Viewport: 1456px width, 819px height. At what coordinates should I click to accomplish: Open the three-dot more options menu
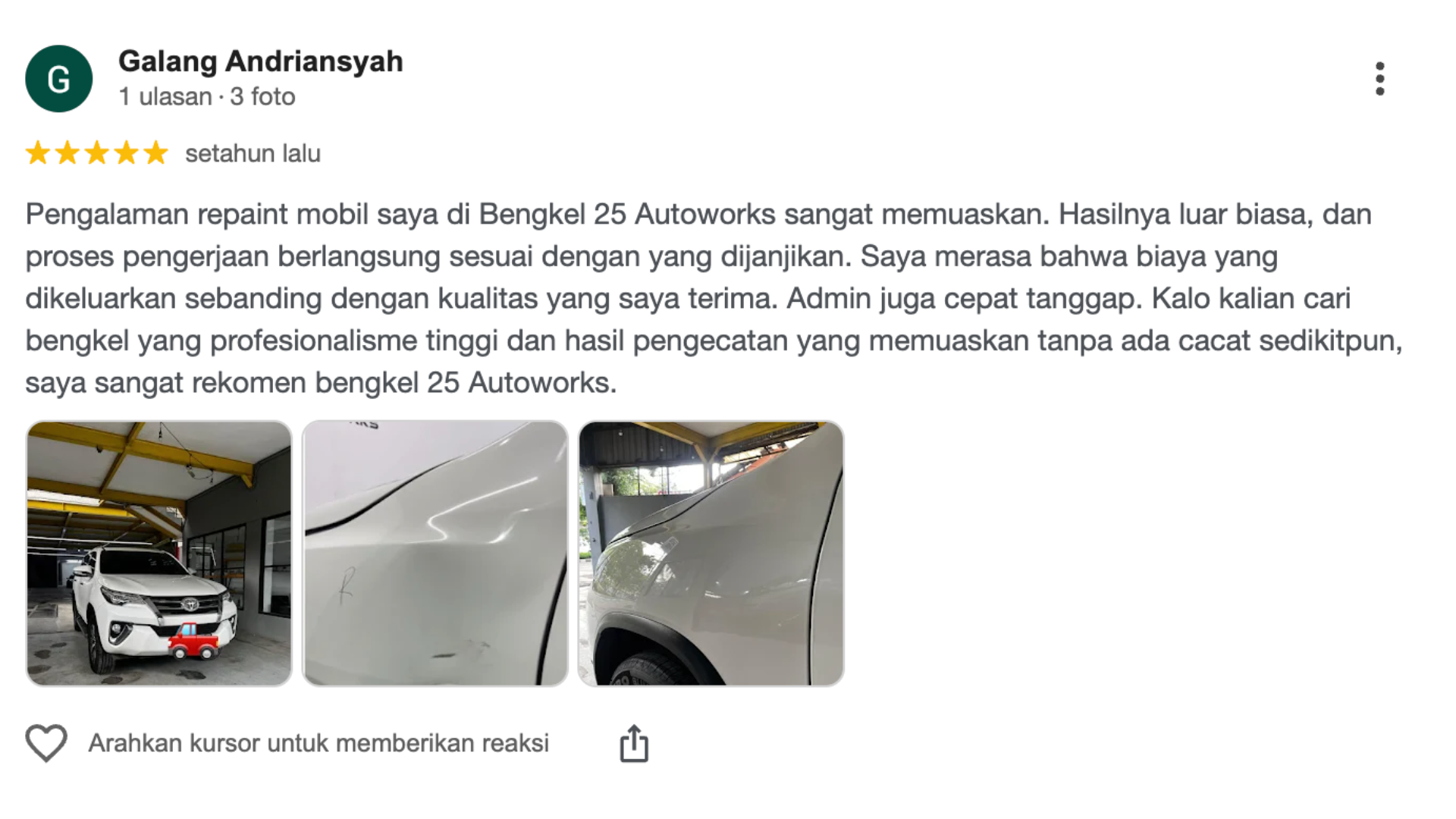click(x=1379, y=79)
